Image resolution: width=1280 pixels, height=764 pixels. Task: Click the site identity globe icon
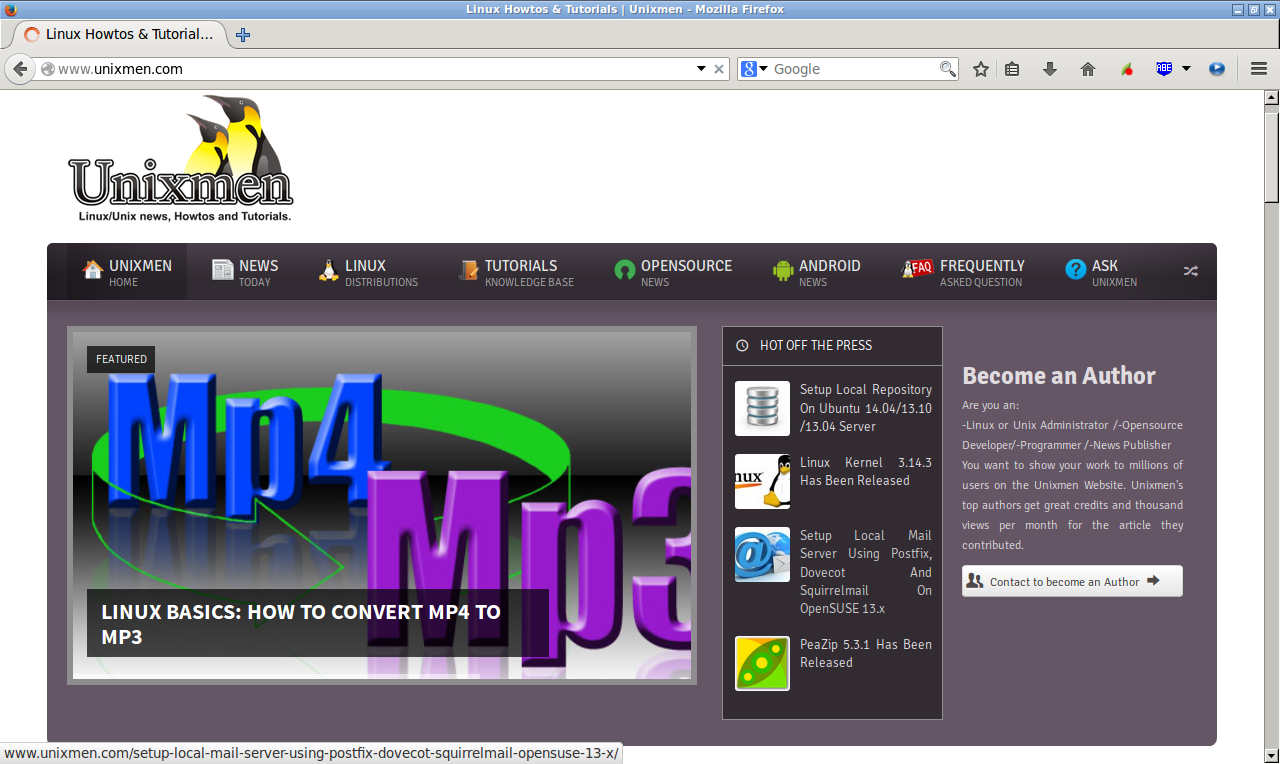pos(46,69)
